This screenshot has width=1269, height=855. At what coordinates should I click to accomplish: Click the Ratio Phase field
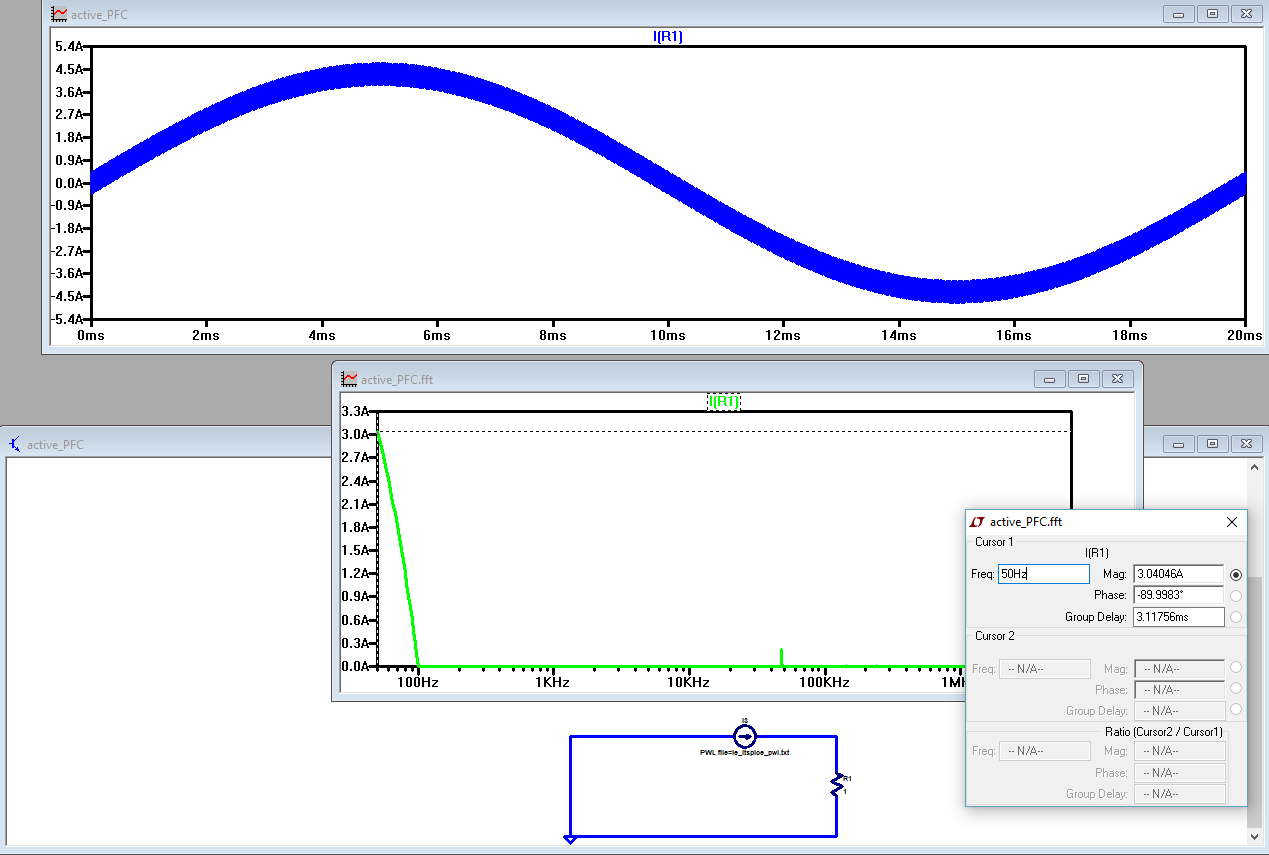[1178, 773]
